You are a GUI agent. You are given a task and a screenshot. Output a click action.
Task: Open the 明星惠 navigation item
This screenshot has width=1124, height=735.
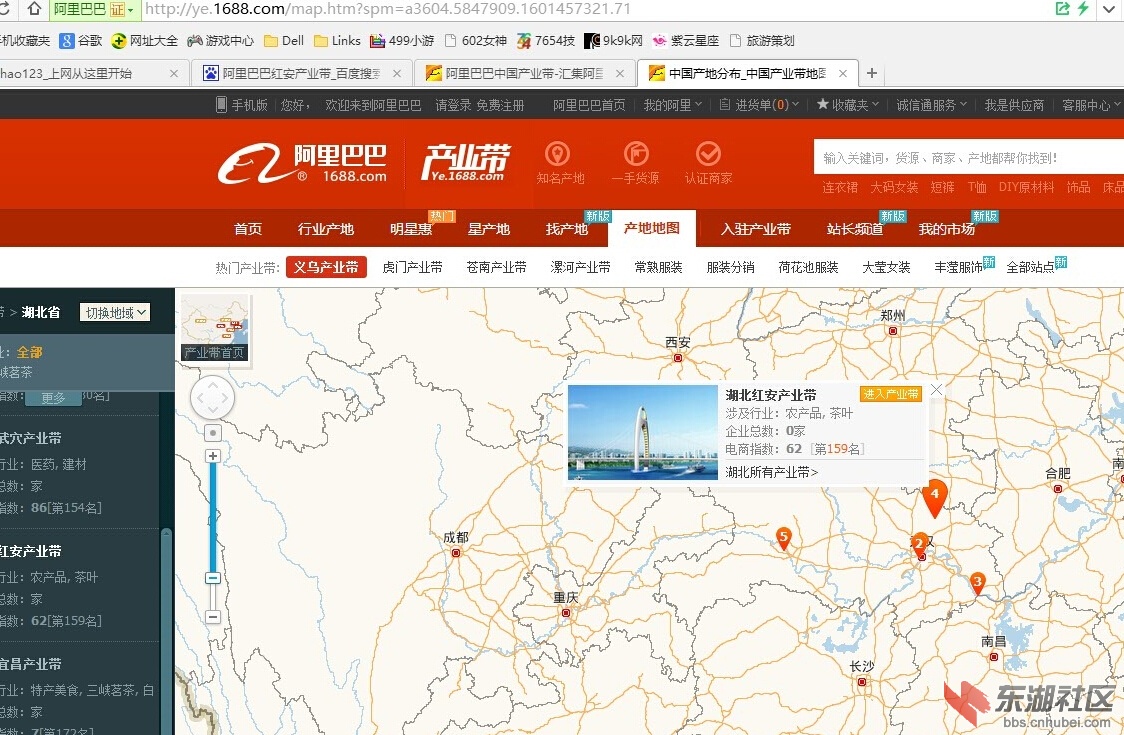click(411, 229)
